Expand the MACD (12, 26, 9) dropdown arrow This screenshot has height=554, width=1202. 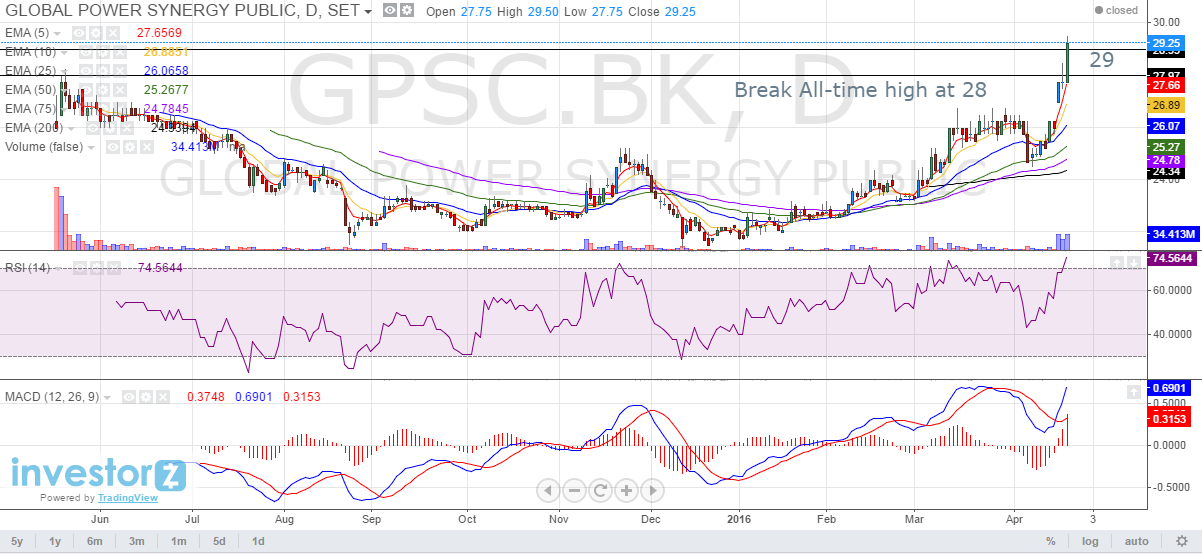pos(107,398)
